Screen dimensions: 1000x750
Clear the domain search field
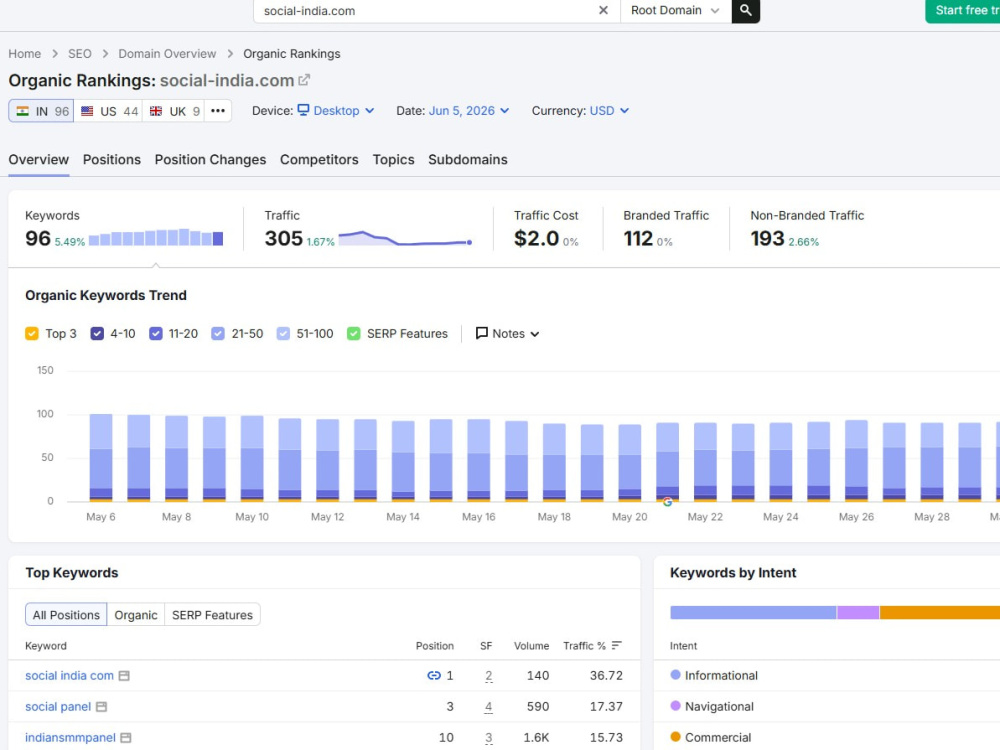tap(603, 10)
